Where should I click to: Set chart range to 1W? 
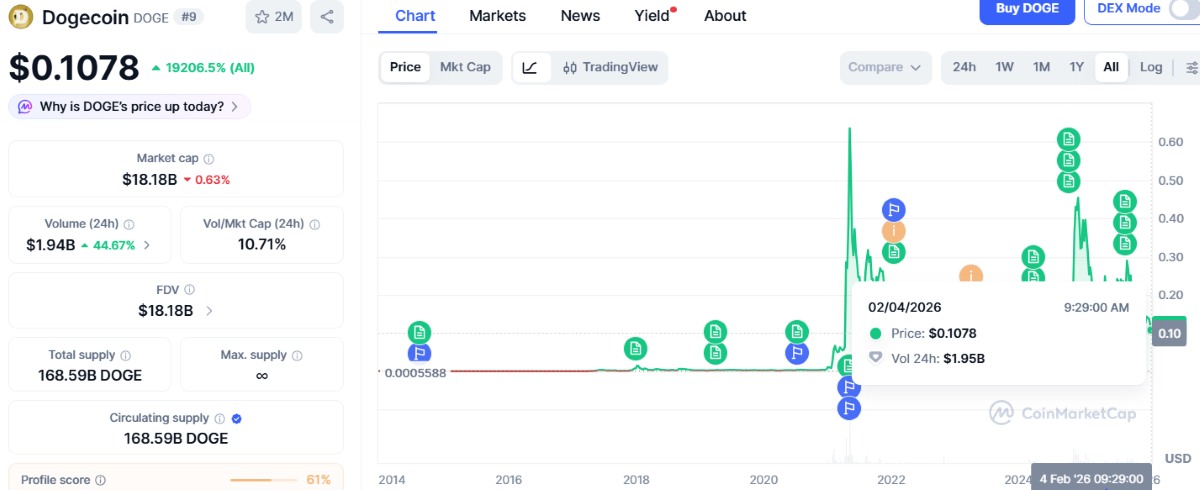pos(1005,67)
